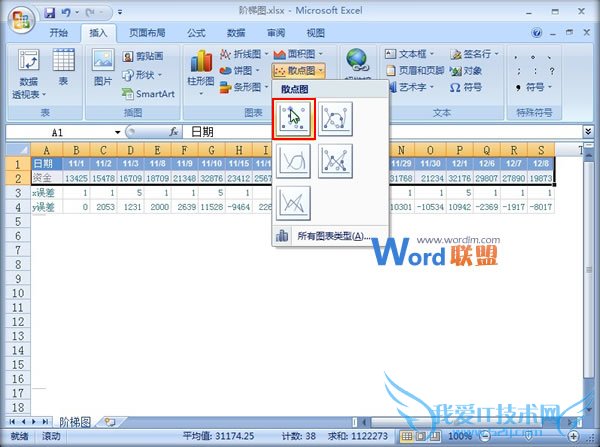600x447 pixels.
Task: Zoom in with the plus button
Action: point(573,436)
